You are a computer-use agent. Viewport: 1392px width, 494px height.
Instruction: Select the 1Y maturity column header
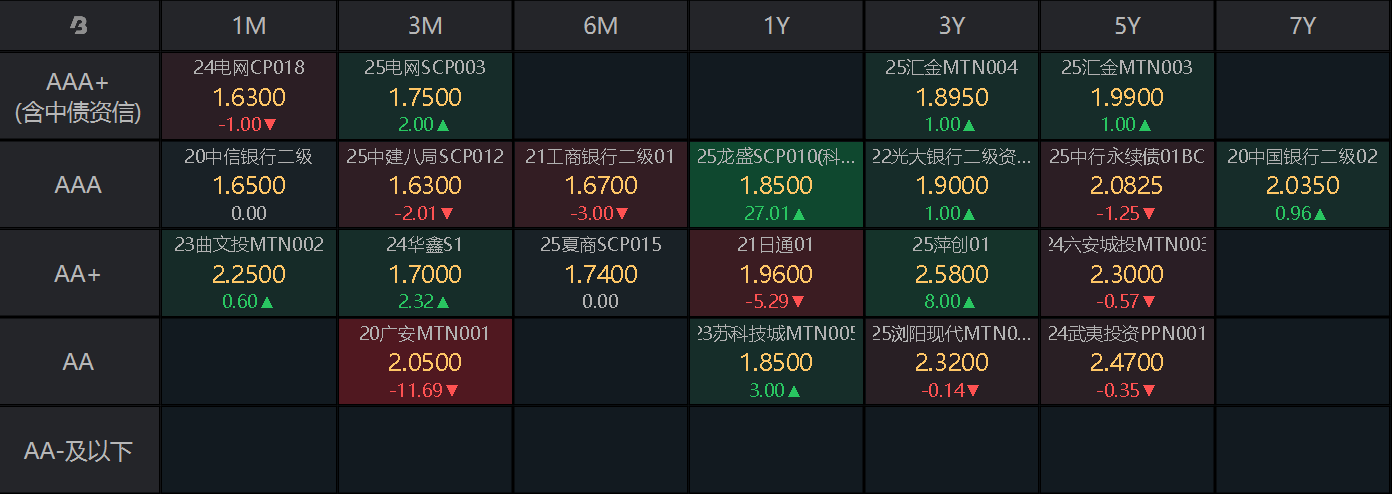click(x=776, y=26)
